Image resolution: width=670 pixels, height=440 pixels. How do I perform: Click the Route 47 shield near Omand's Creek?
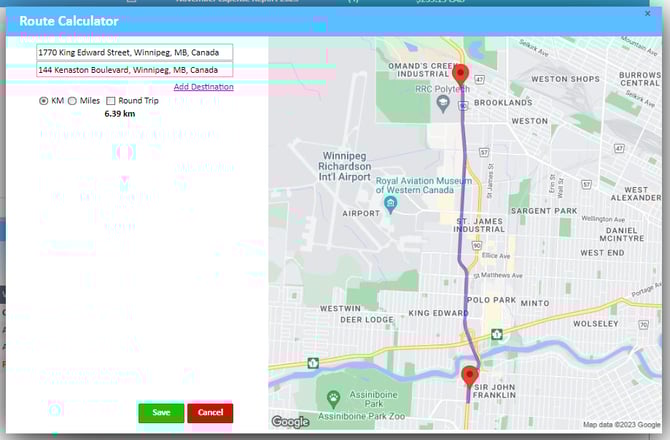pyautogui.click(x=479, y=79)
